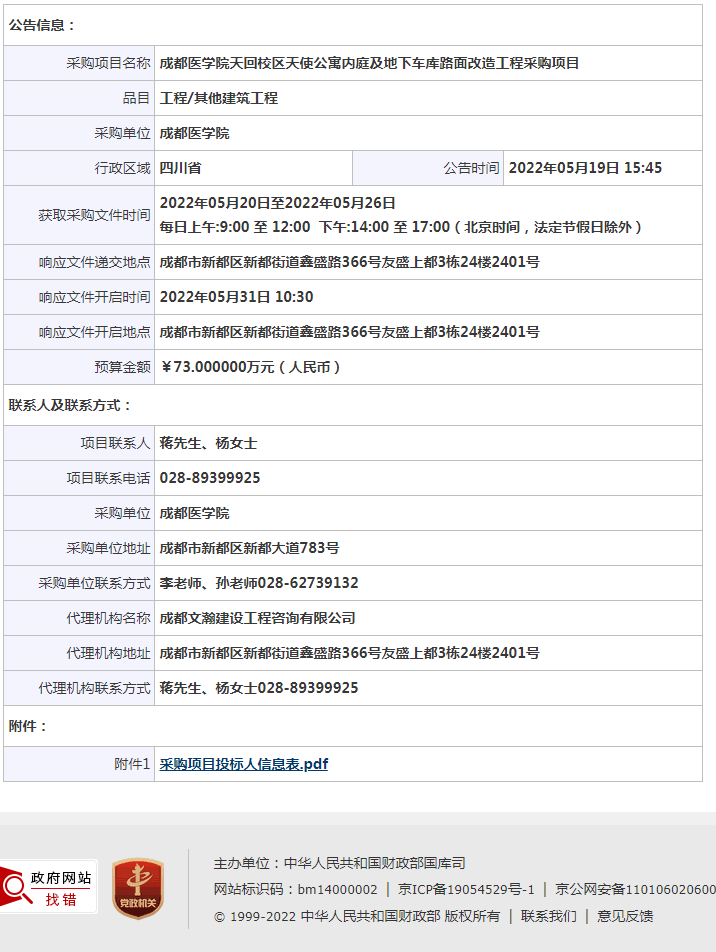Click the 联系人及联系方式: section header

[70, 406]
